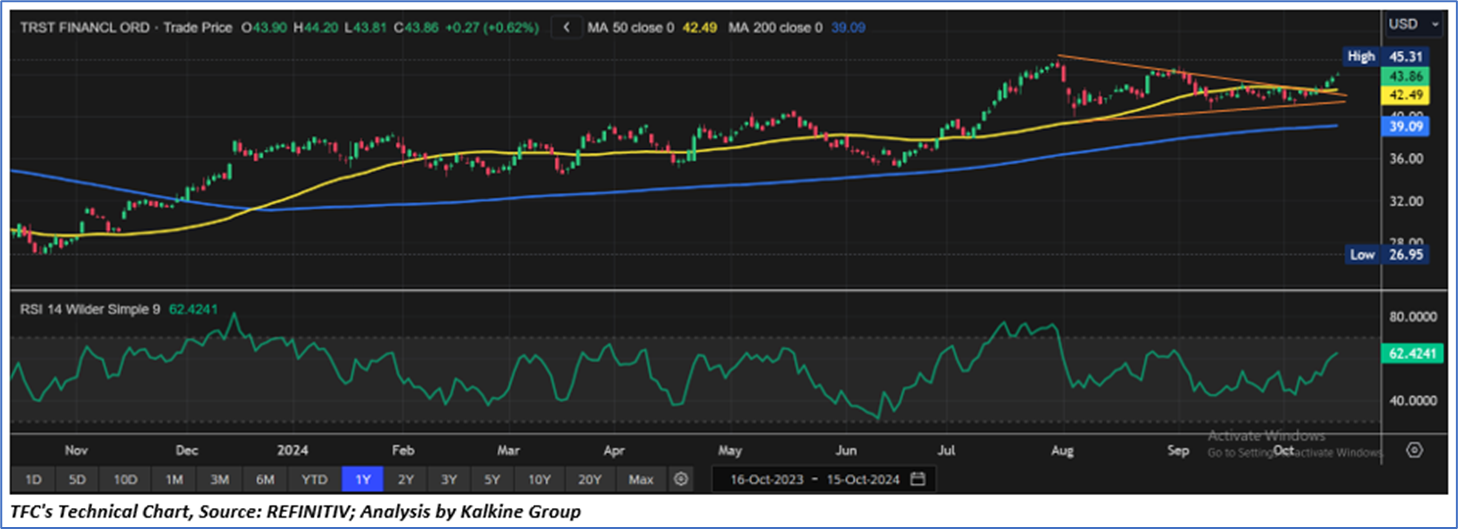Select the 1D time range

pyautogui.click(x=33, y=479)
